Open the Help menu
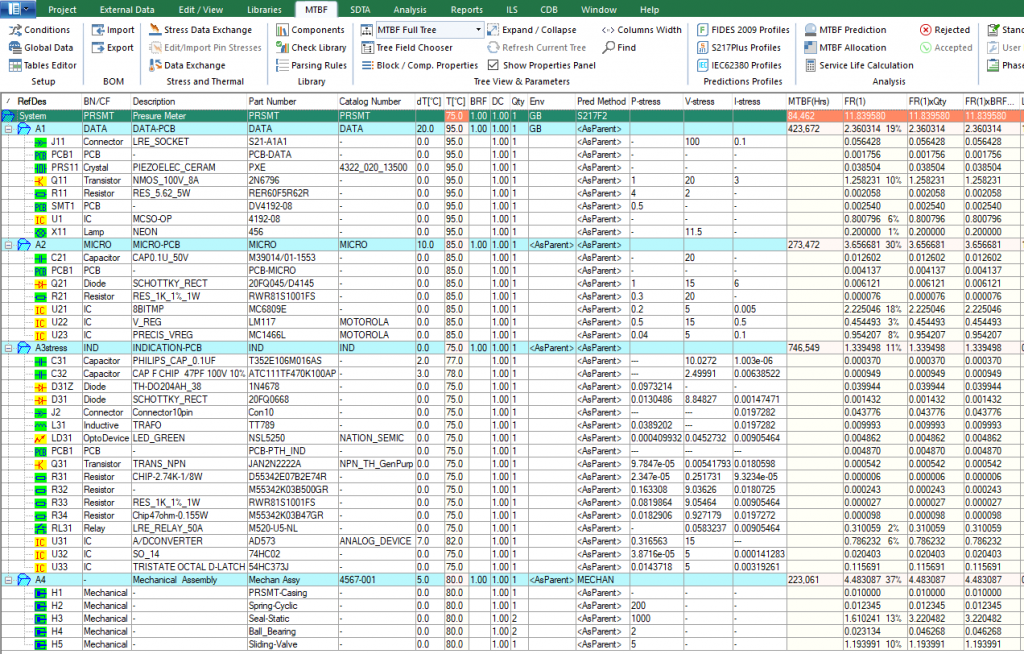The width and height of the screenshot is (1024, 654). coord(649,10)
